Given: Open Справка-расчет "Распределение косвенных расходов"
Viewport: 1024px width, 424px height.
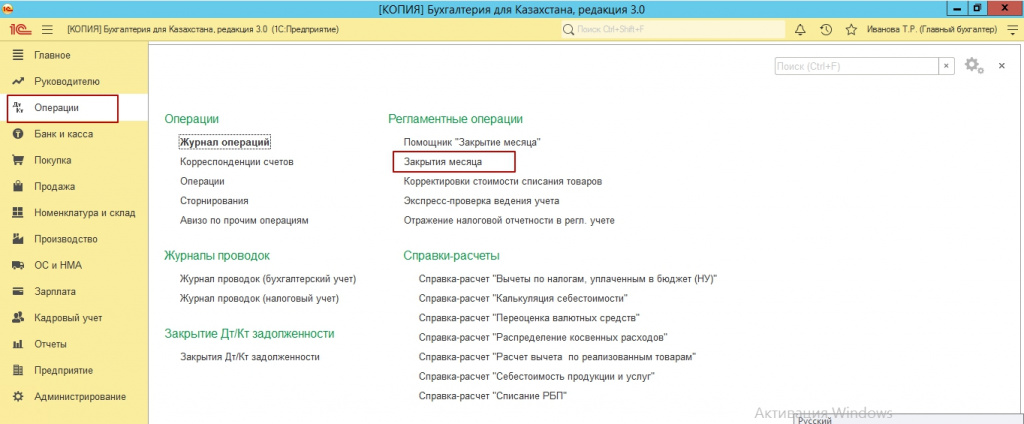Looking at the screenshot, I should point(543,338).
